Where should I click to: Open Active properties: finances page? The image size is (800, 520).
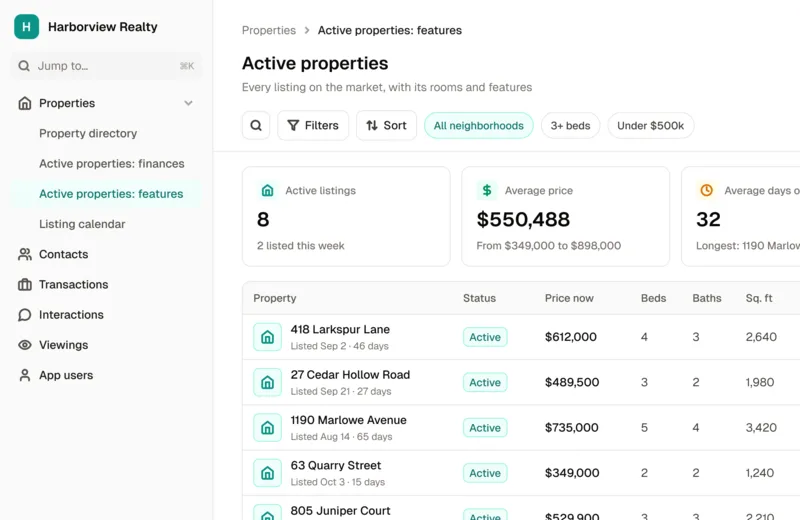pos(106,163)
